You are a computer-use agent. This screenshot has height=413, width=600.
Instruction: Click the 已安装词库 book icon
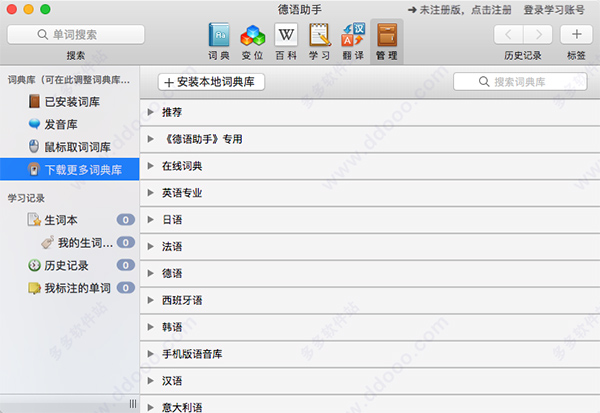click(x=34, y=101)
